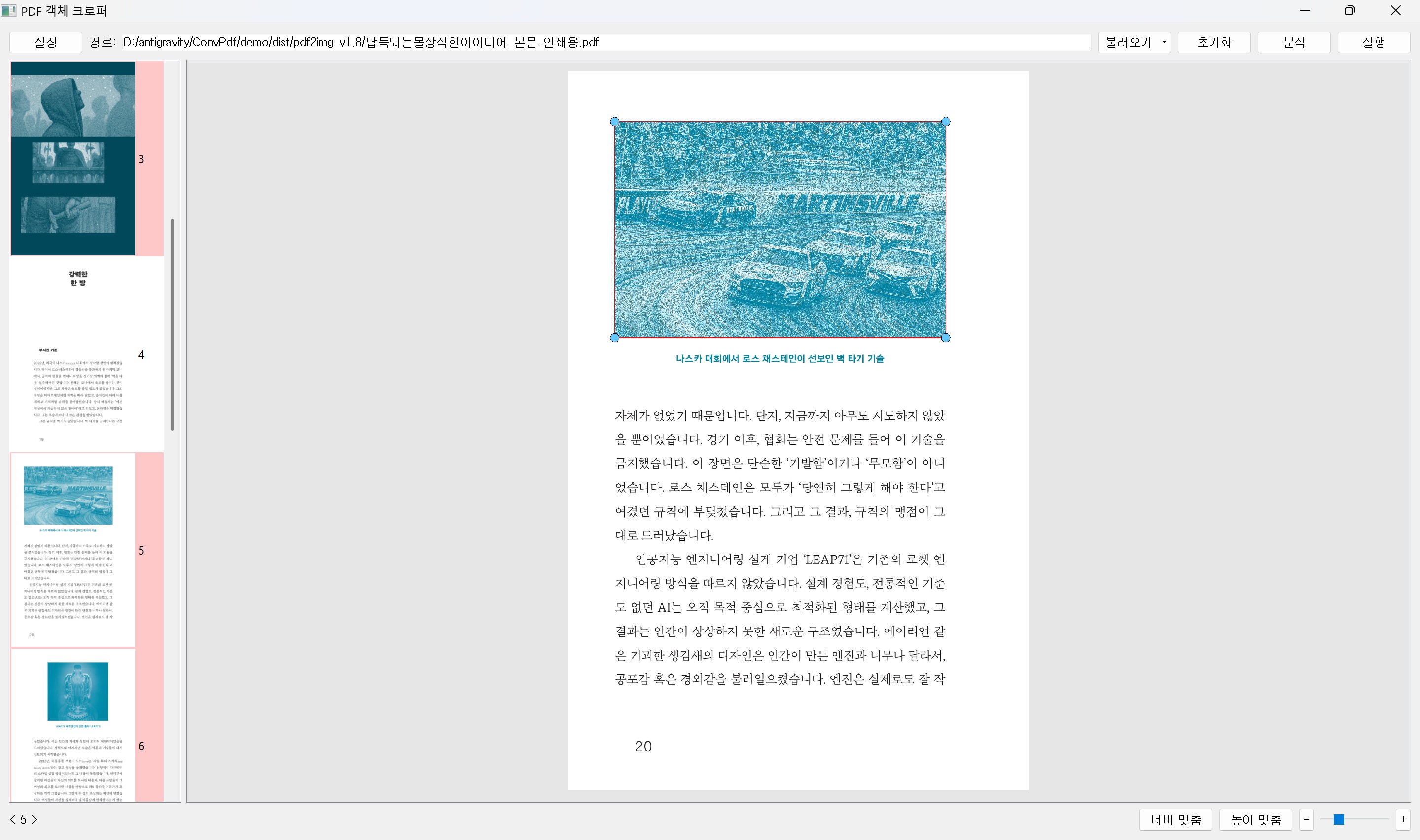Expand the 불러오기 dropdown arrow
The height and width of the screenshot is (840, 1420).
(1164, 42)
